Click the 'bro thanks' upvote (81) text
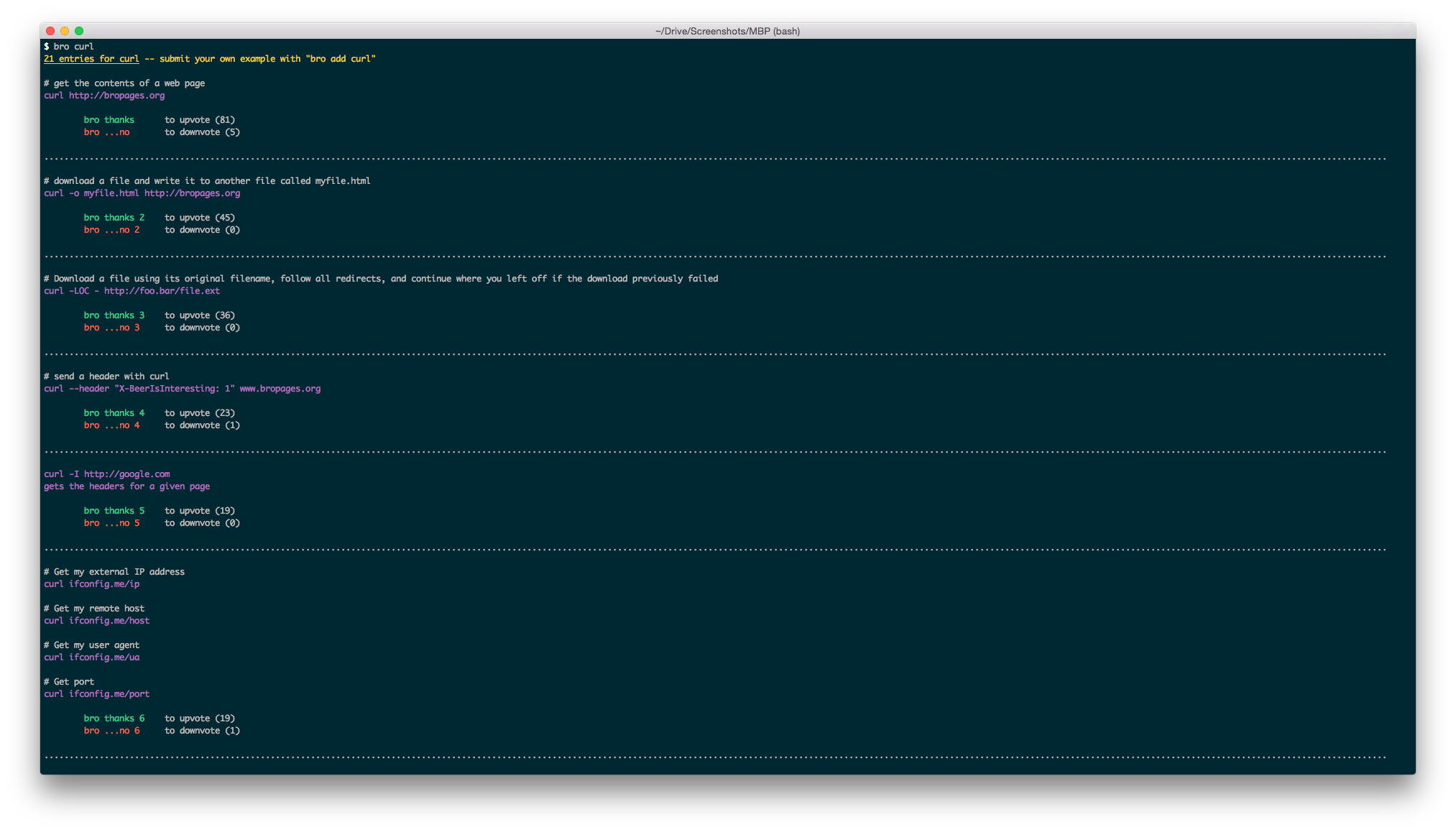The height and width of the screenshot is (832, 1456). 109,120
